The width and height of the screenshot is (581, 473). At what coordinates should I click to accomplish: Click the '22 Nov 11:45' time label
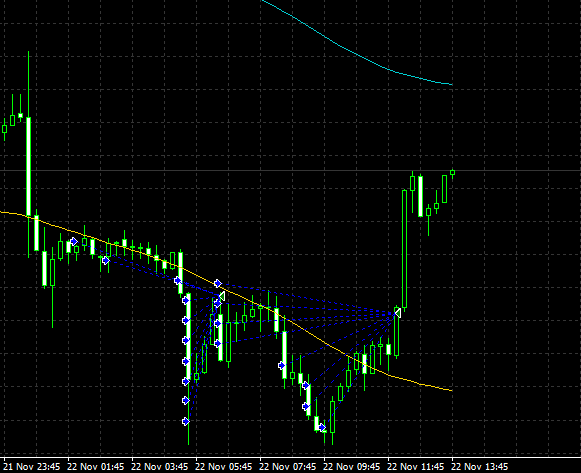coord(416,466)
